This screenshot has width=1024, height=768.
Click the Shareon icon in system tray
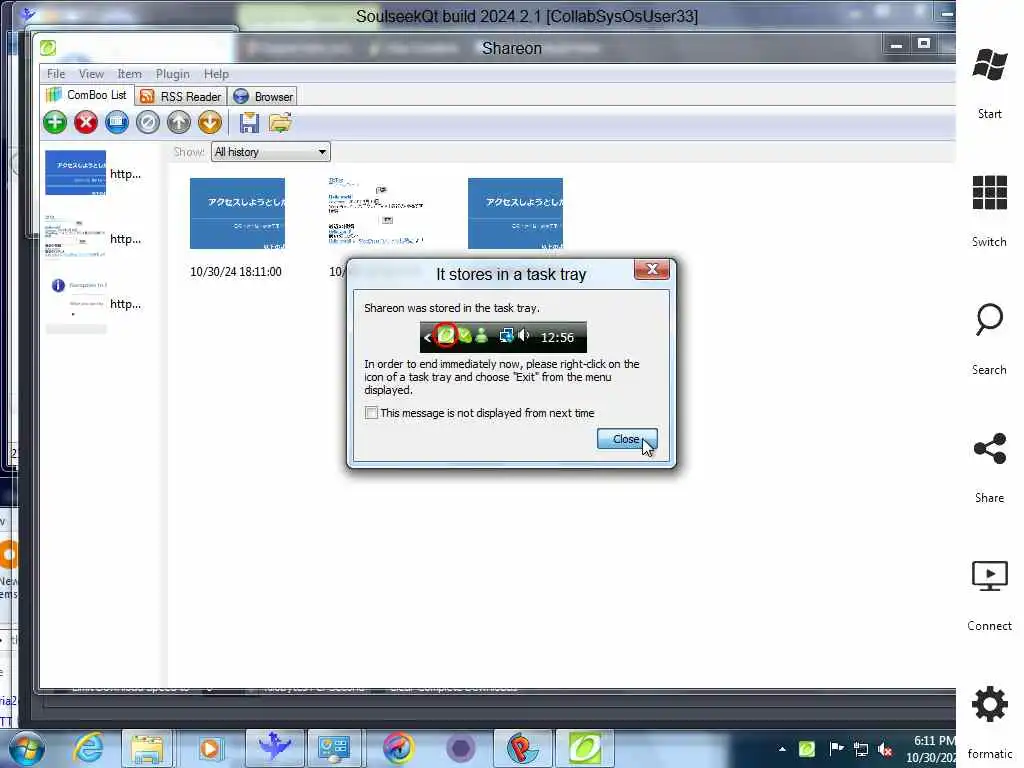click(x=807, y=748)
